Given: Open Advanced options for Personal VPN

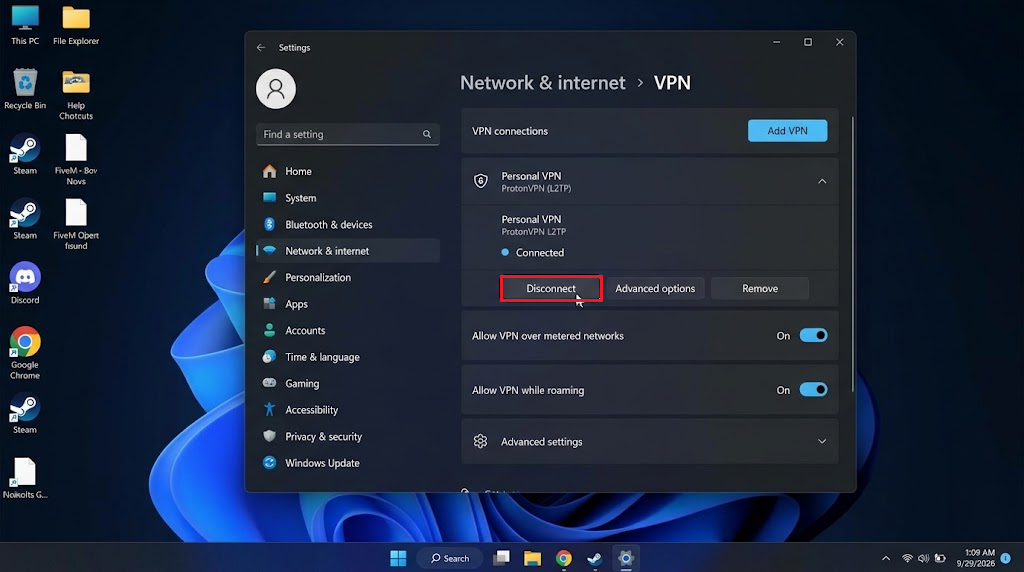Looking at the screenshot, I should (655, 289).
